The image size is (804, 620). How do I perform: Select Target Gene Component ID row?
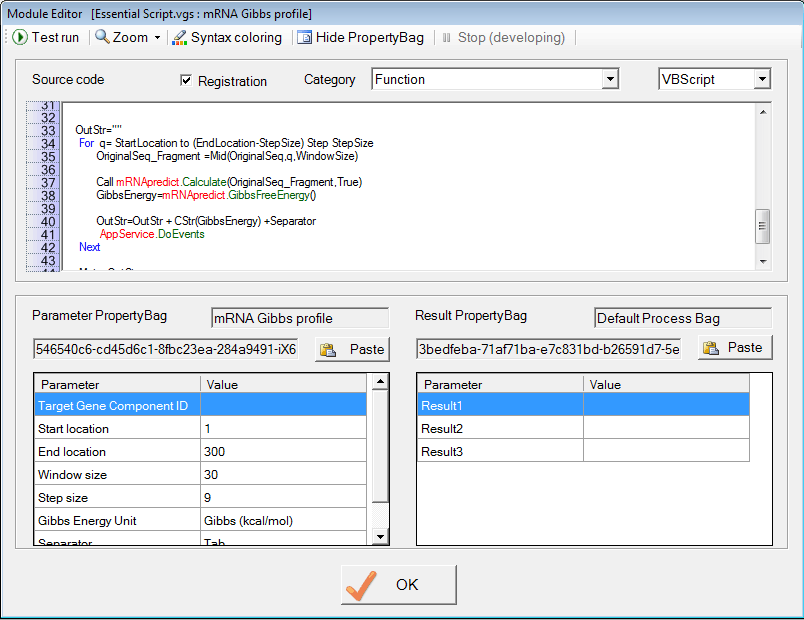(200, 405)
